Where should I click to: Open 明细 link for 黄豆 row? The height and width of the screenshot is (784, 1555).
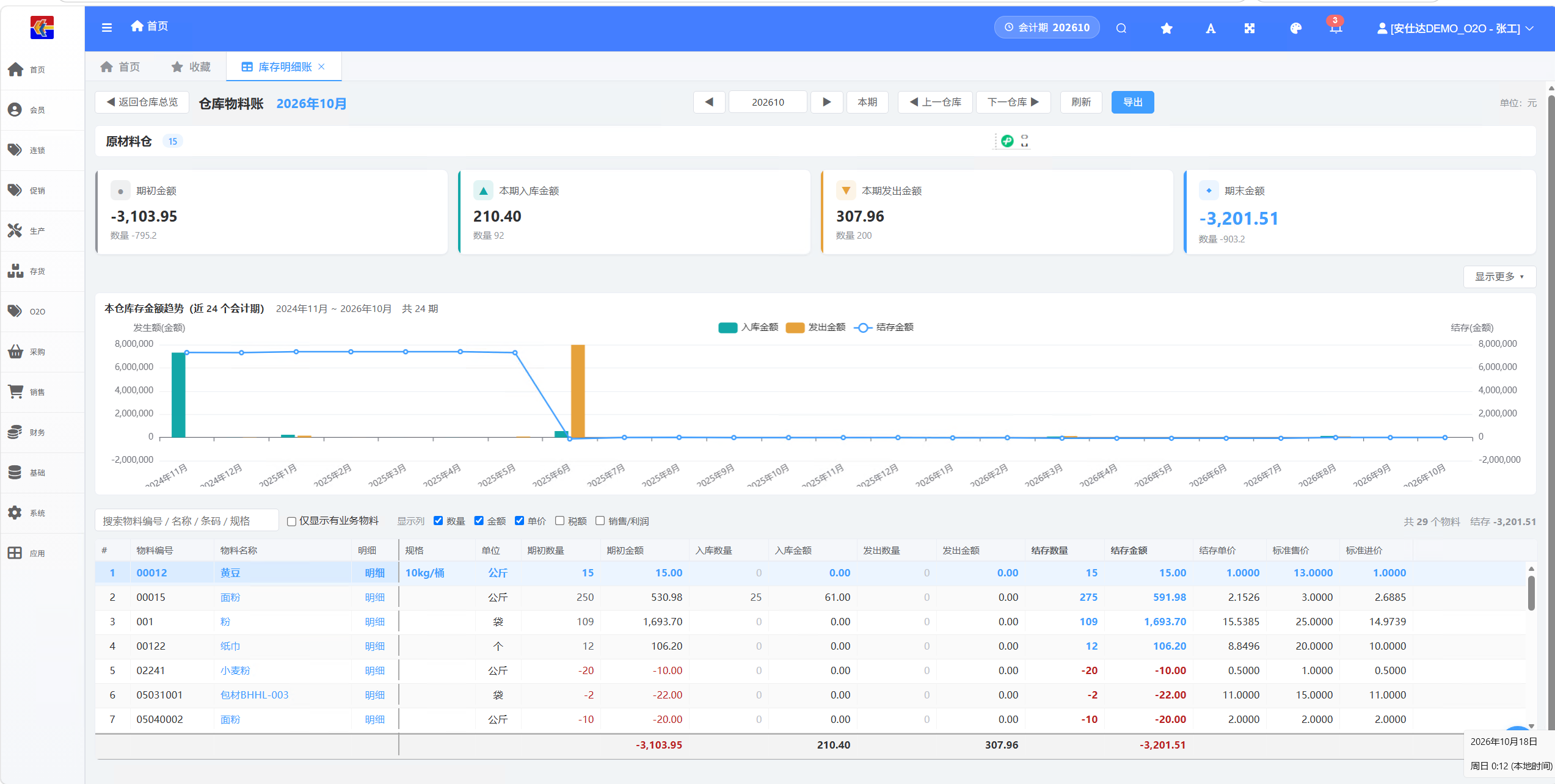(x=374, y=573)
